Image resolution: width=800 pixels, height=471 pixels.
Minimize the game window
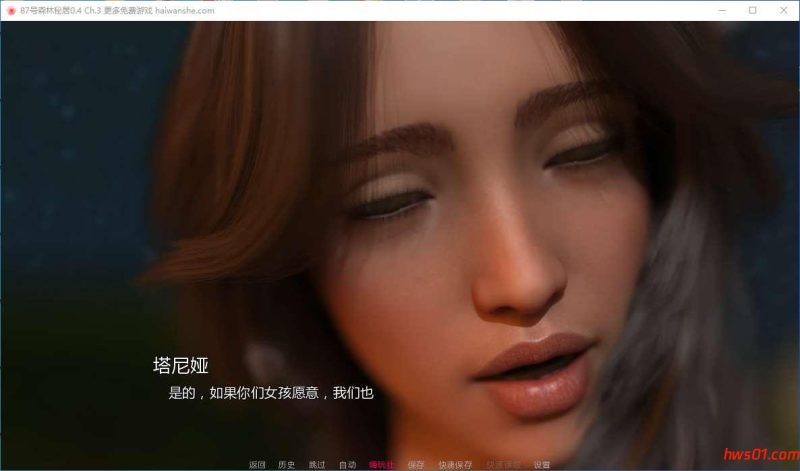(722, 10)
